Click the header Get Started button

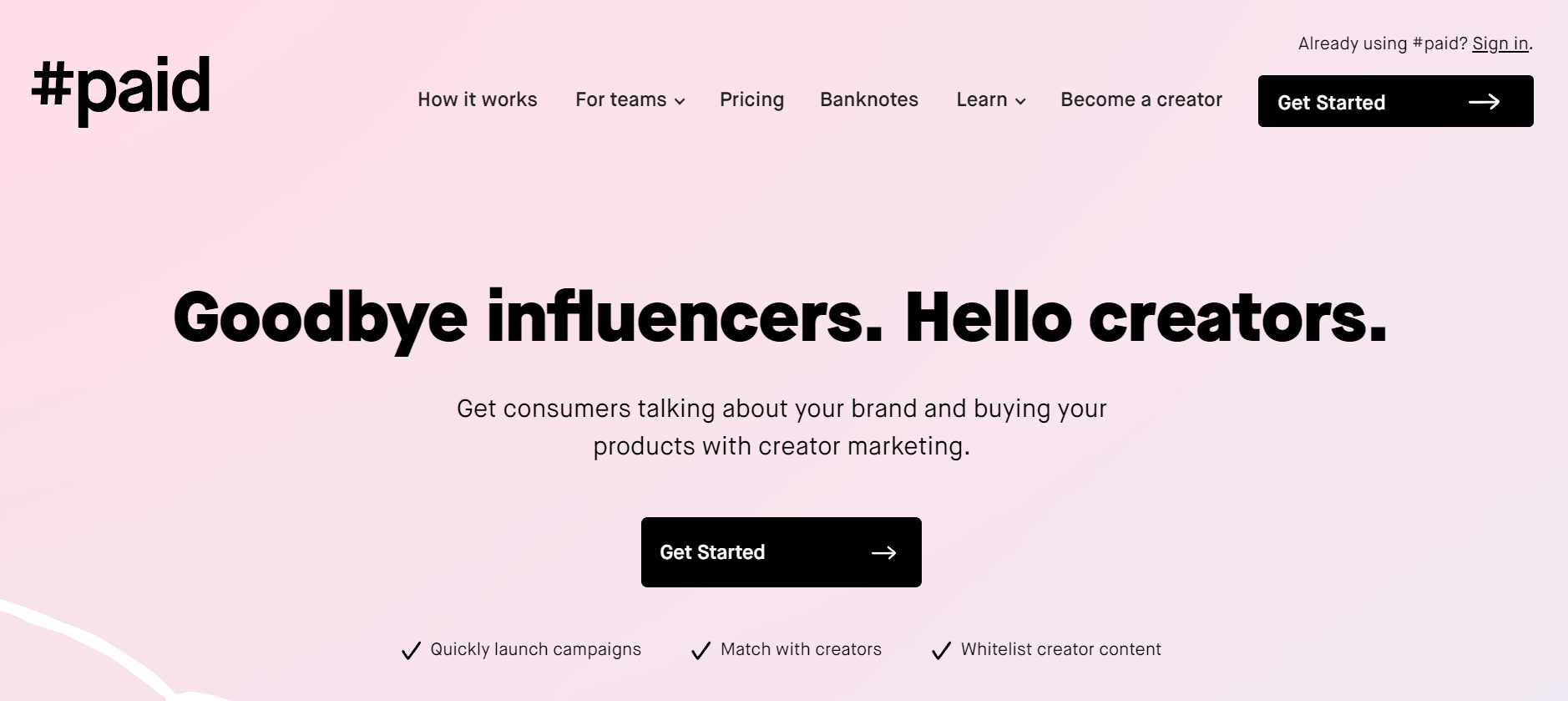pos(1395,101)
